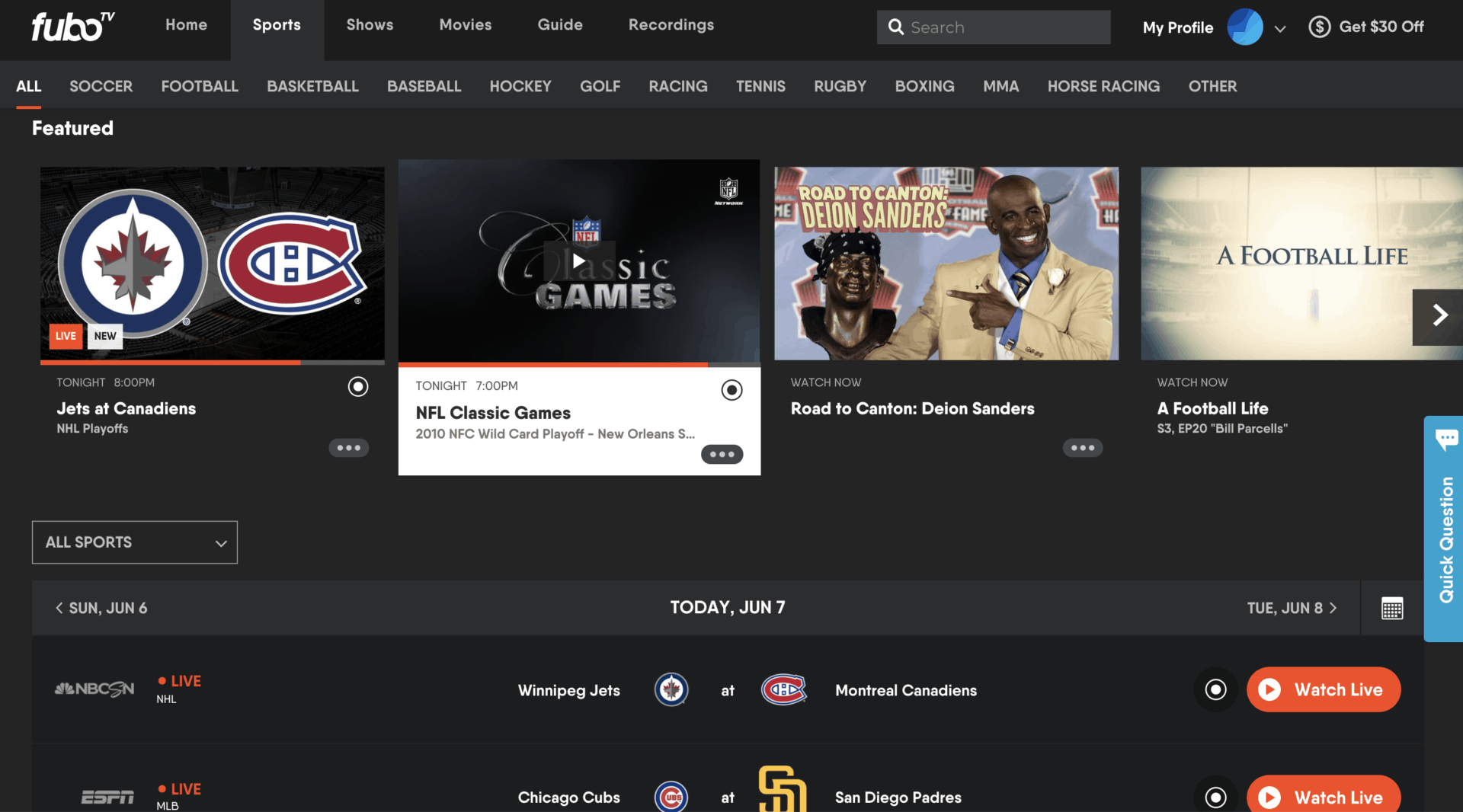Click the NBCSN channel logo

coord(94,689)
